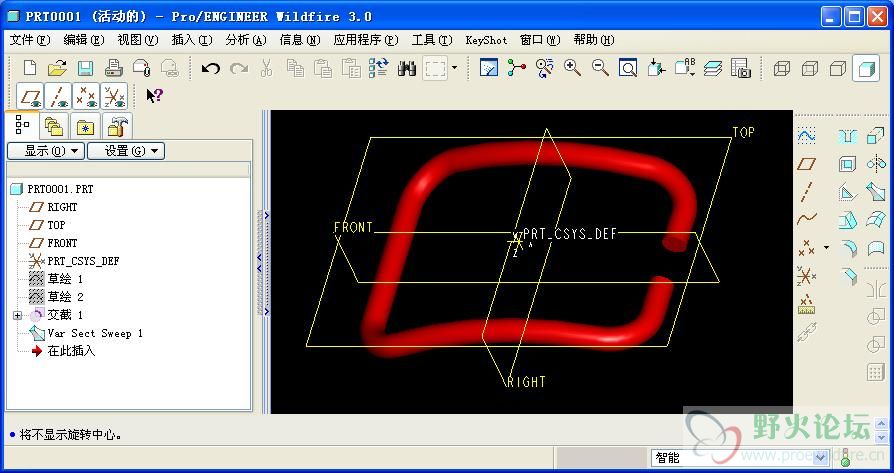Create a new file with the blank page icon
Image resolution: width=894 pixels, height=473 pixels.
pyautogui.click(x=30, y=69)
